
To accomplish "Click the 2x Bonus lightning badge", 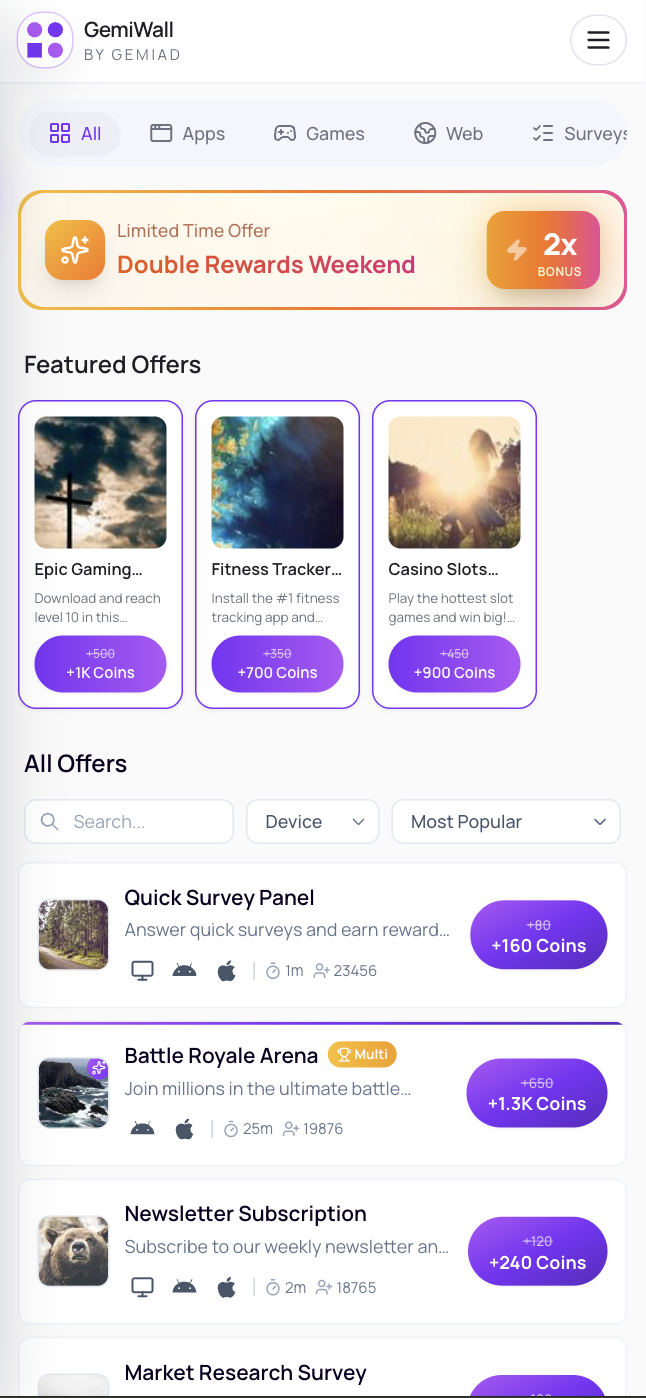I will [x=543, y=250].
